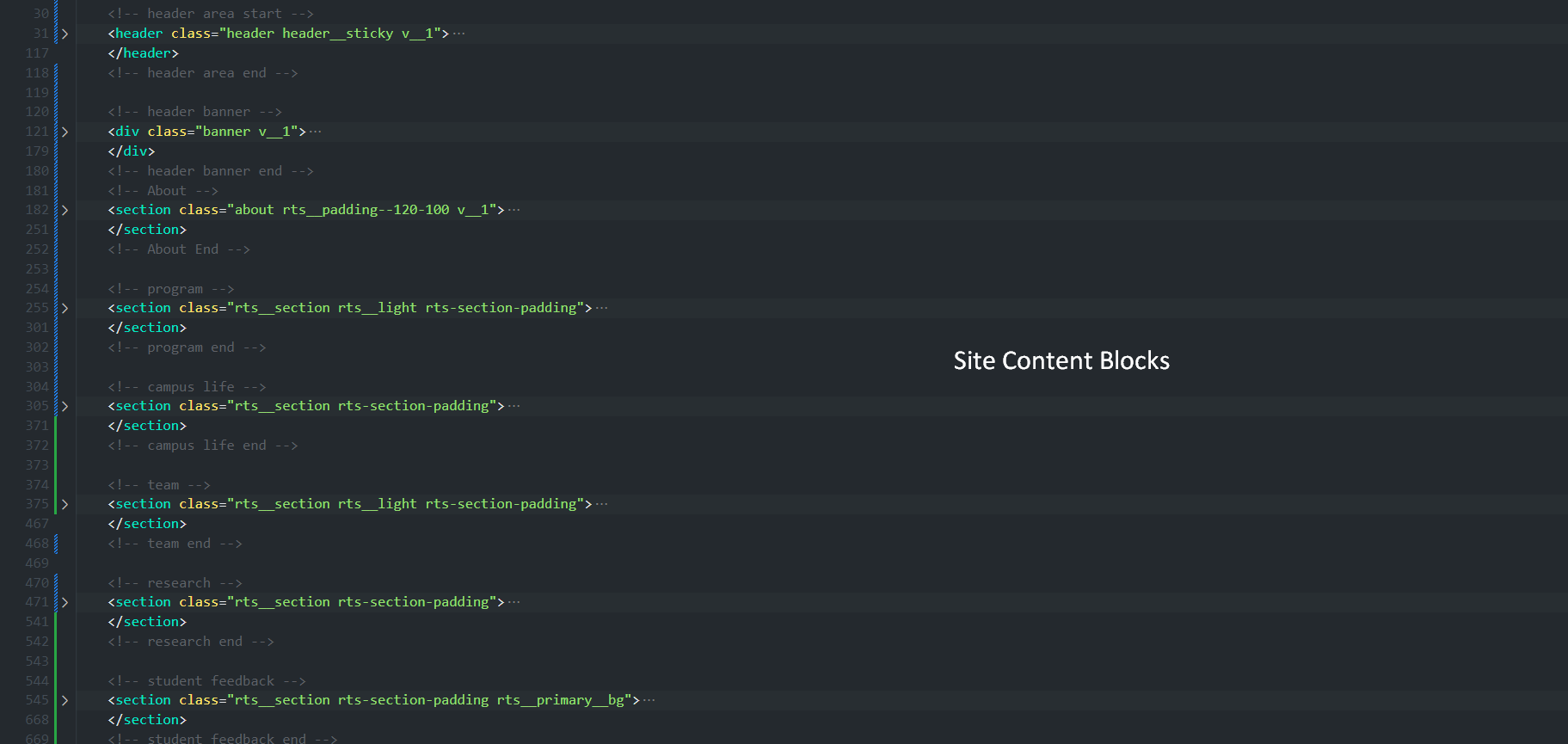This screenshot has width=1568, height=744.
Task: Click the "campus life end" comment line
Action: point(203,446)
